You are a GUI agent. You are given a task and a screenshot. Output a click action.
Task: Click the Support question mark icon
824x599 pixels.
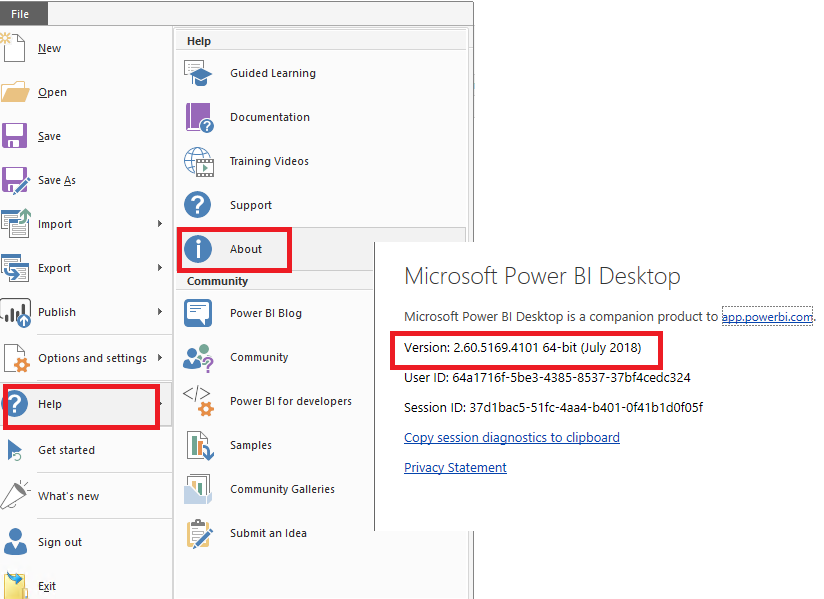point(198,205)
